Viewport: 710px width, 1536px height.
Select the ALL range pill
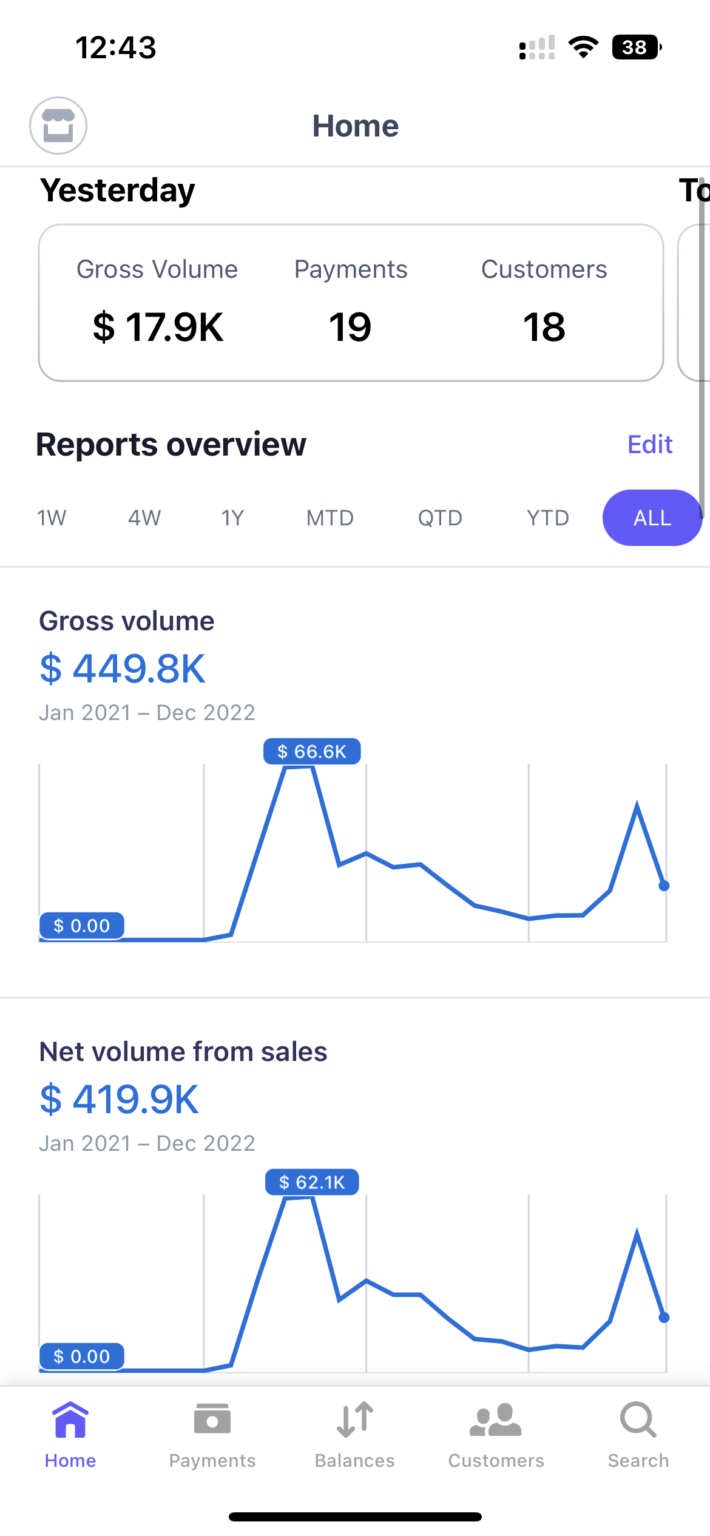(652, 518)
